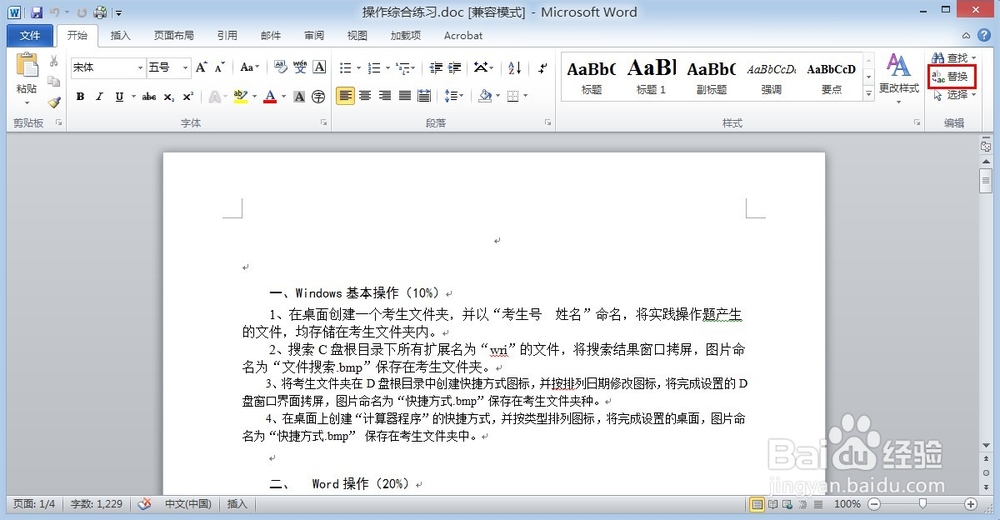Switch to the Acrobat tab
Image resolution: width=1000 pixels, height=520 pixels.
[x=463, y=36]
